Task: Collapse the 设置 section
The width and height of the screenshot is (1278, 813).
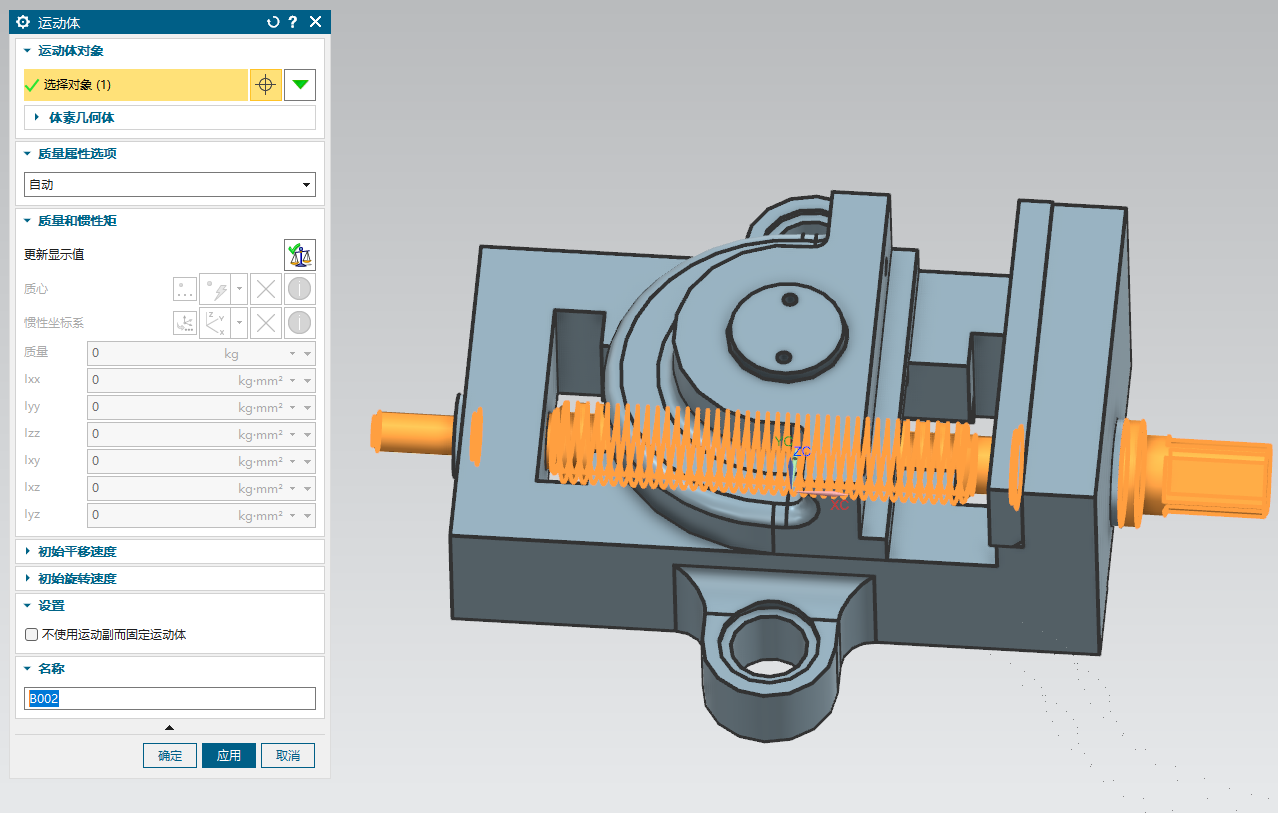Action: point(50,606)
